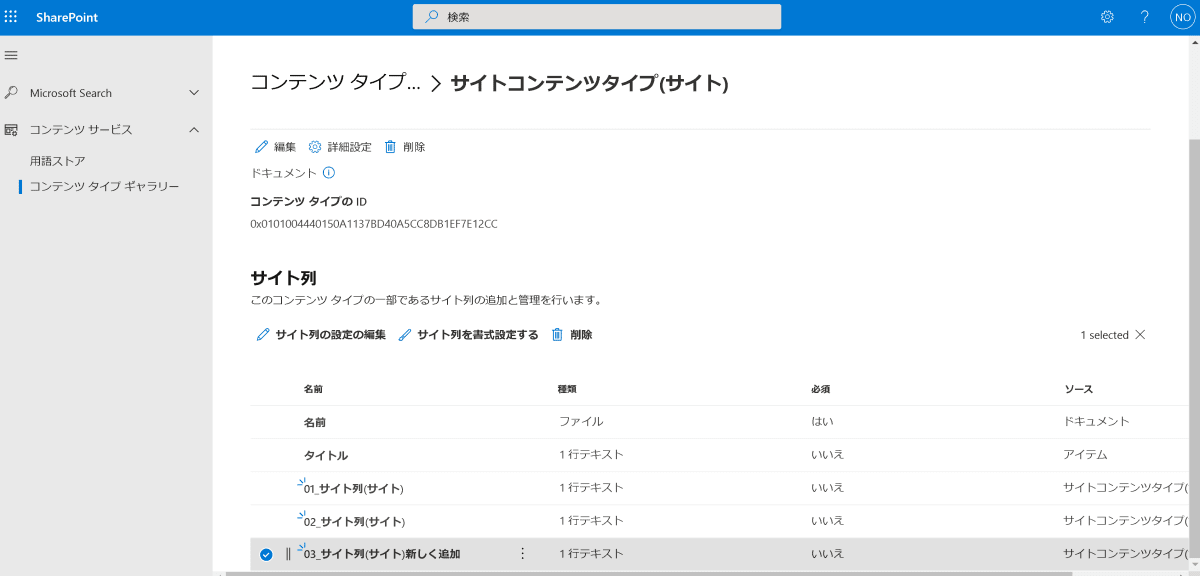Click ドキュメント in the ソース column
This screenshot has height=576, width=1200.
click(1097, 422)
